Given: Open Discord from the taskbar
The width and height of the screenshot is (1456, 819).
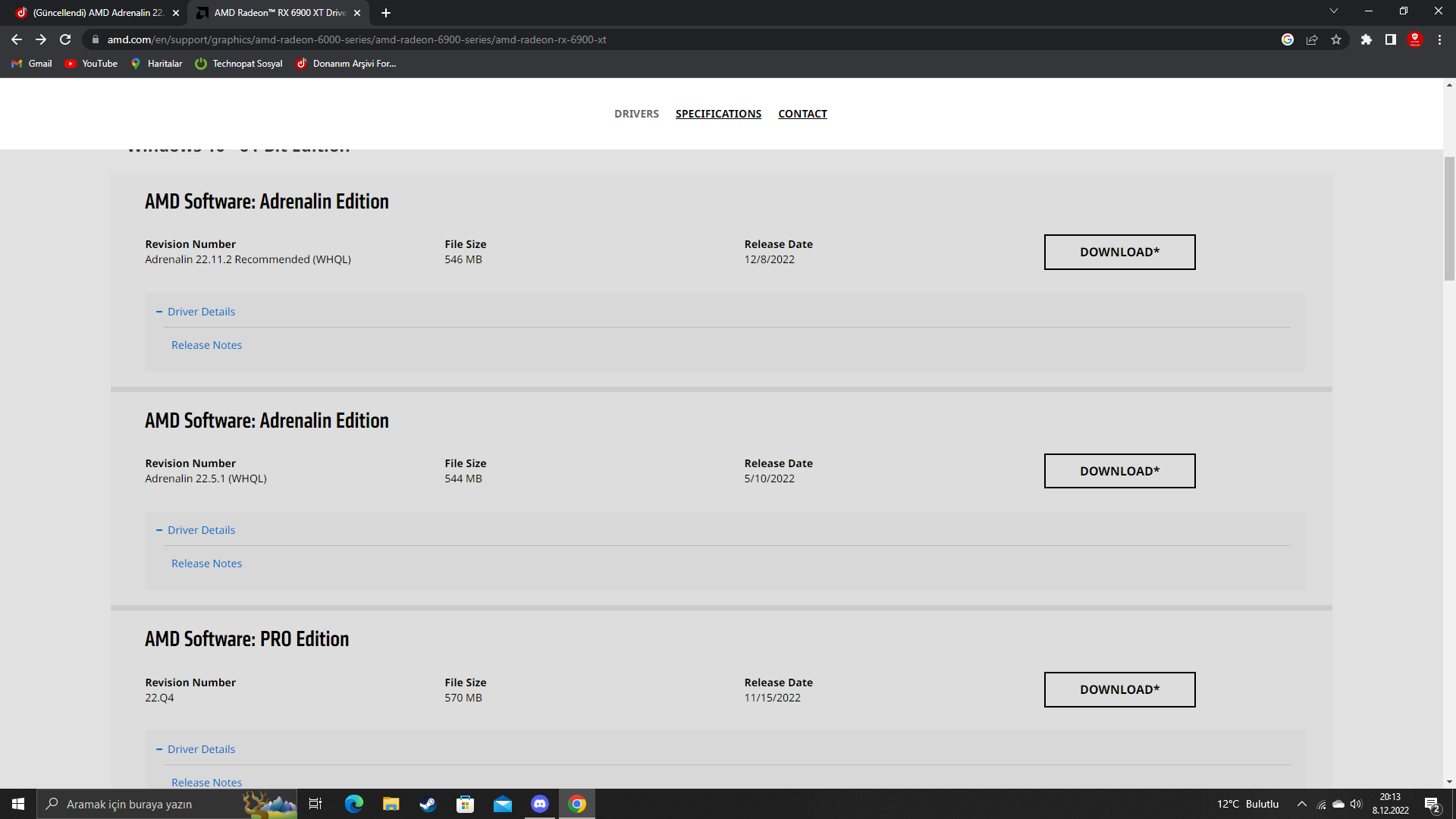Looking at the screenshot, I should point(540,804).
